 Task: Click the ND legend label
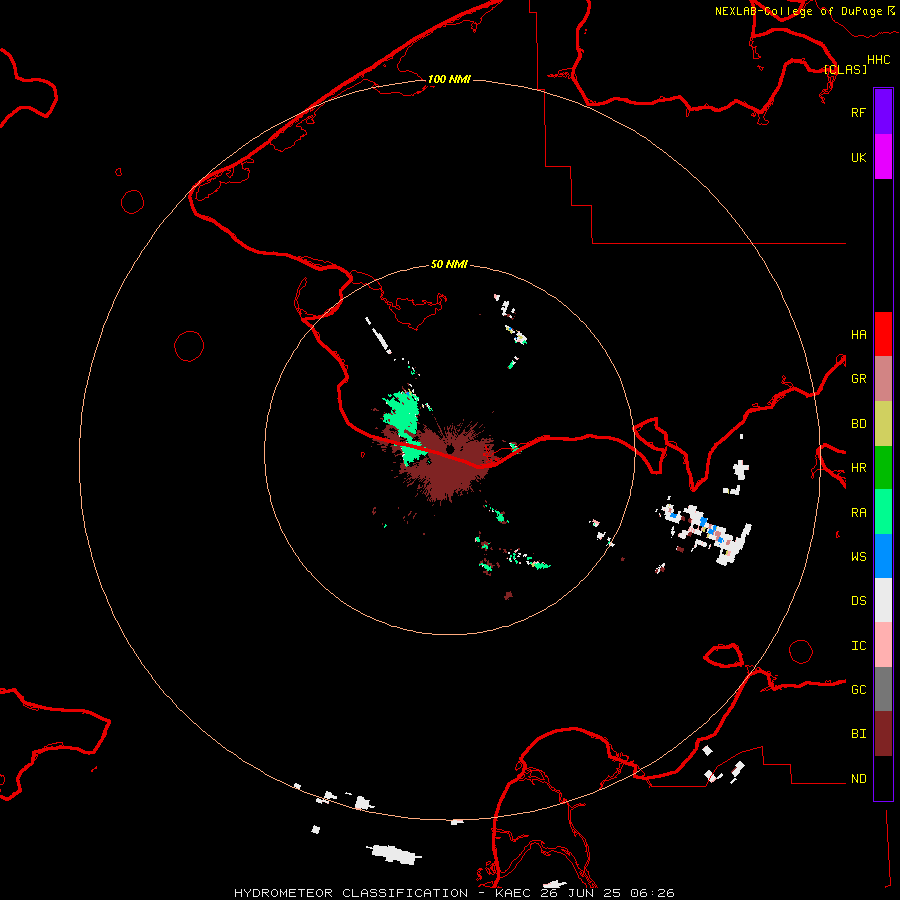click(858, 778)
